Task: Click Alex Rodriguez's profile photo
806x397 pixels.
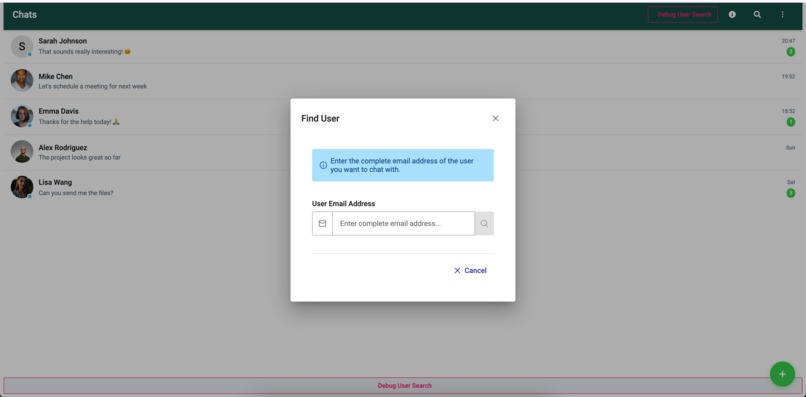Action: [x=22, y=151]
